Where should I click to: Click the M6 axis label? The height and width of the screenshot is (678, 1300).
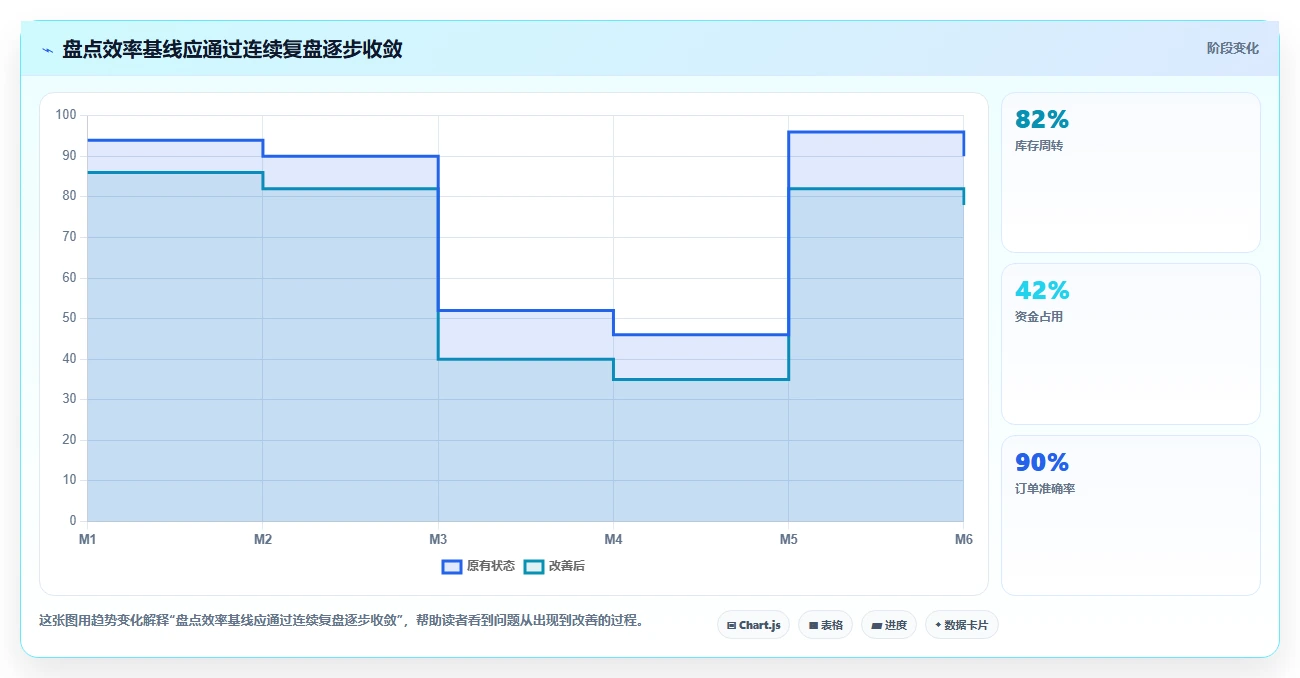[963, 539]
